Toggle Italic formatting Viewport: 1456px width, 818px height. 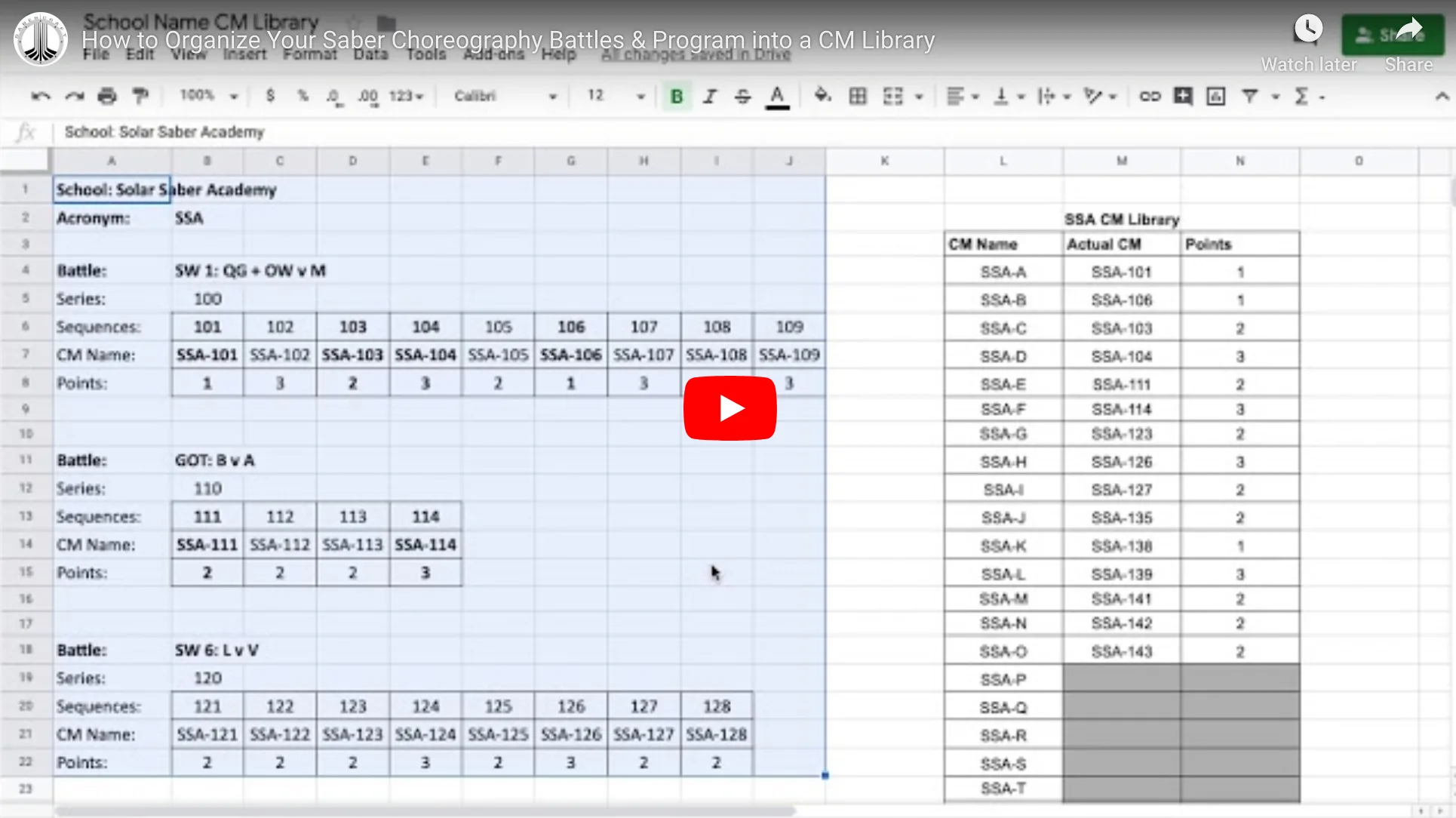[710, 97]
